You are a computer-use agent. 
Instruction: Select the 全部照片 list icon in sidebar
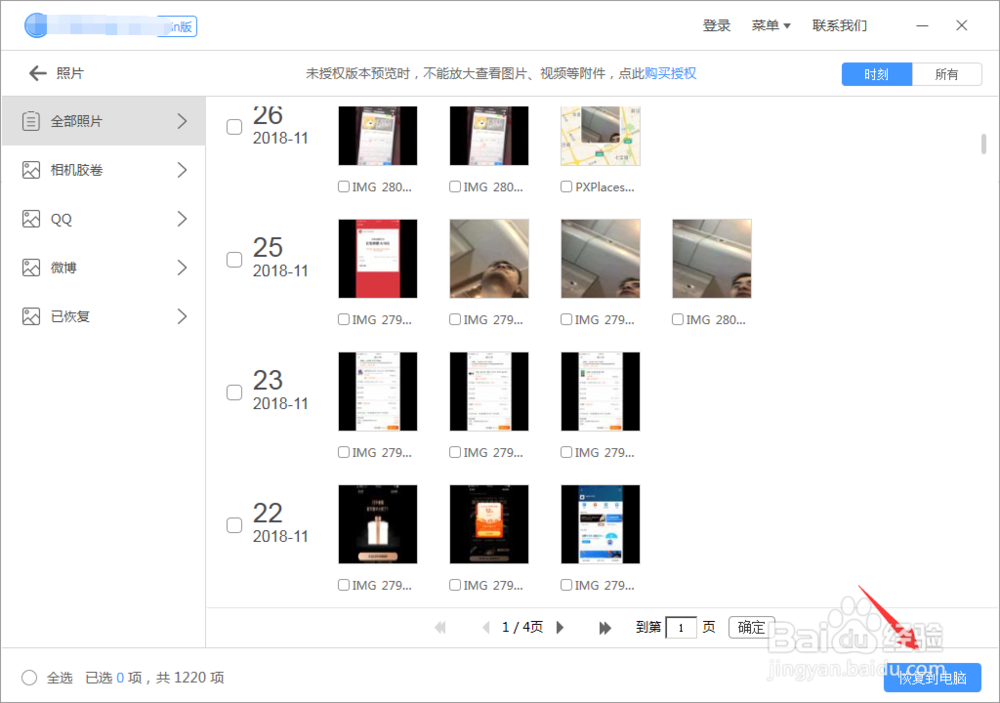[x=28, y=120]
